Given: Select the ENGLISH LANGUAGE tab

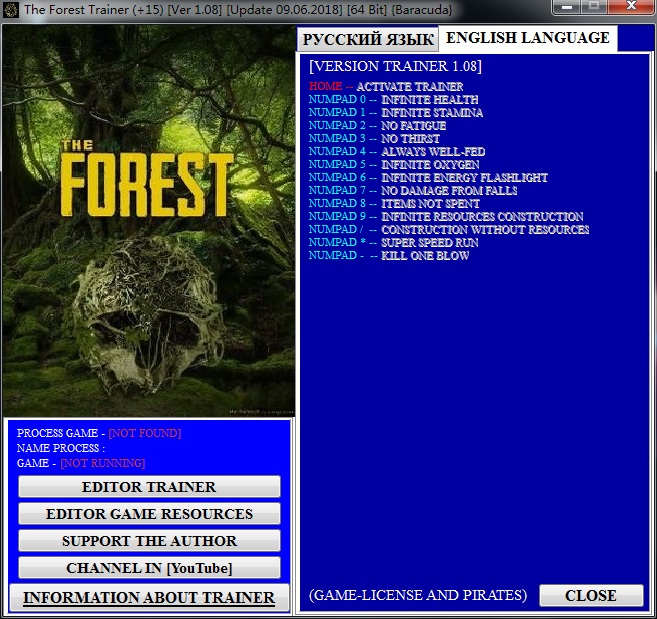Looking at the screenshot, I should pos(527,38).
